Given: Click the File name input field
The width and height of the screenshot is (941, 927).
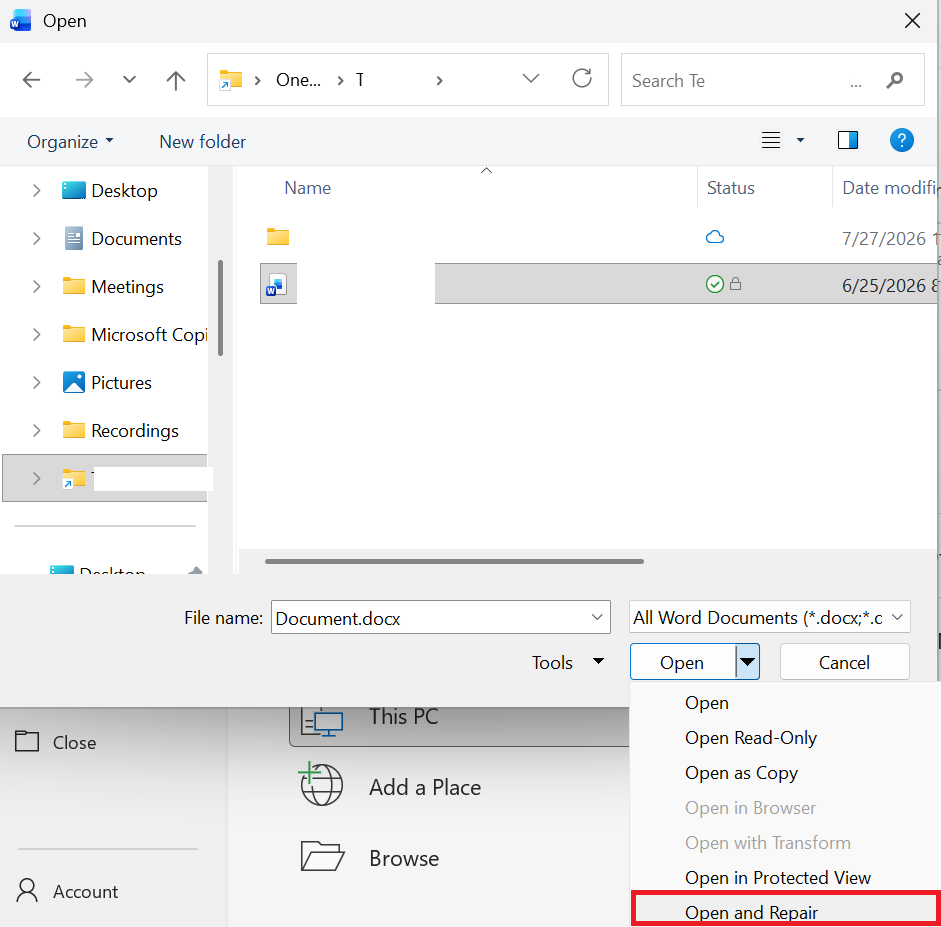Looking at the screenshot, I should click(440, 617).
